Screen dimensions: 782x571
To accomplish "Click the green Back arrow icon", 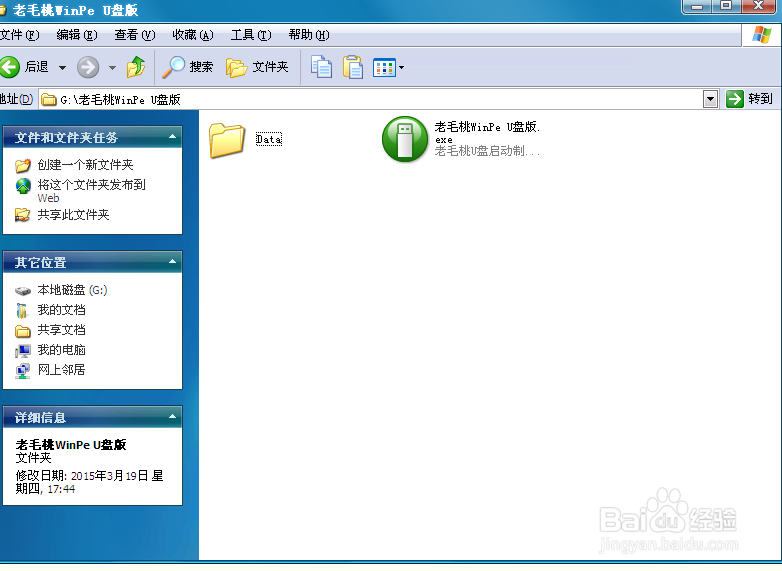I will [9, 67].
